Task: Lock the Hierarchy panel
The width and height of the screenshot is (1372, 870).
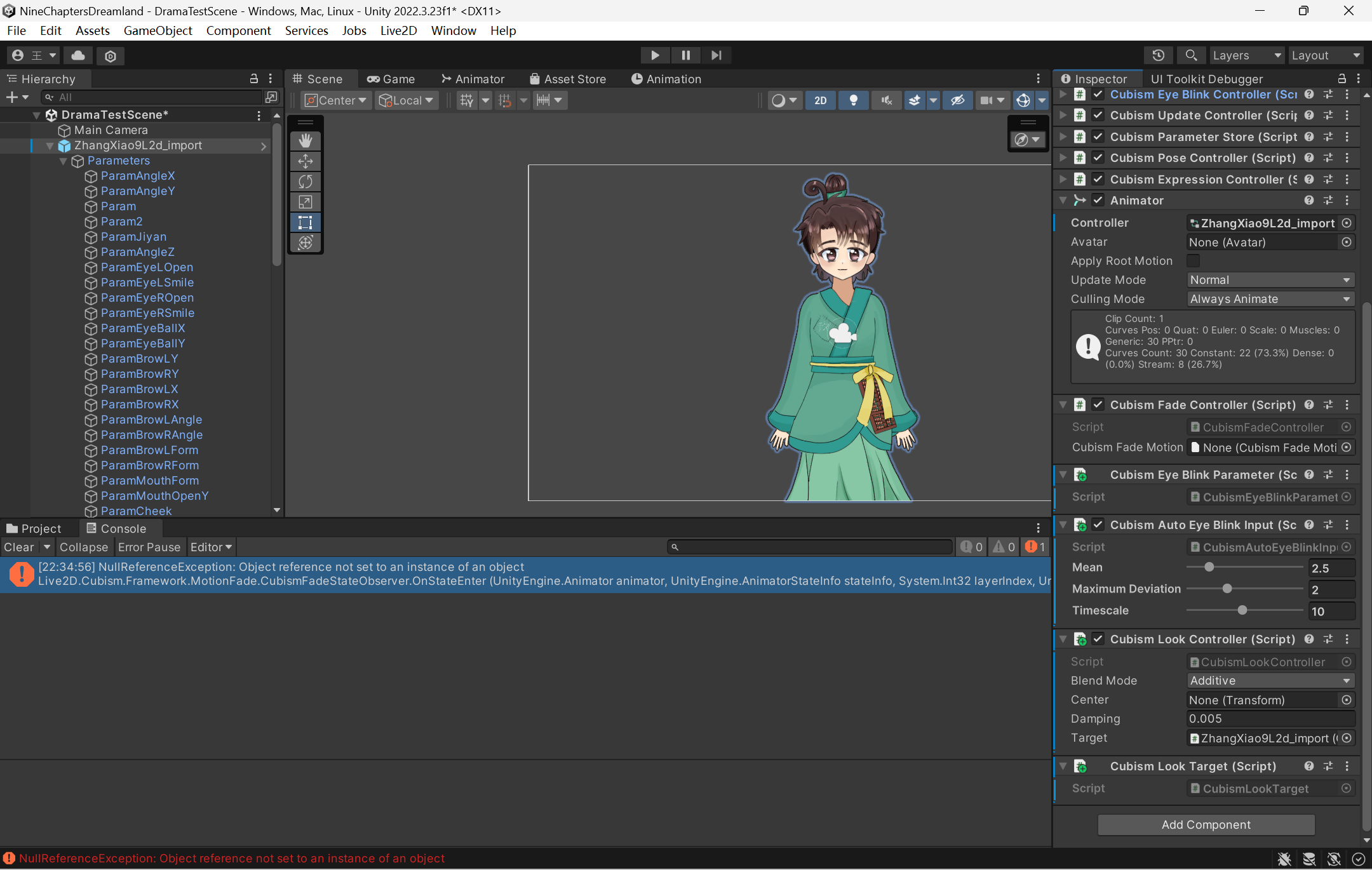Action: pos(254,79)
